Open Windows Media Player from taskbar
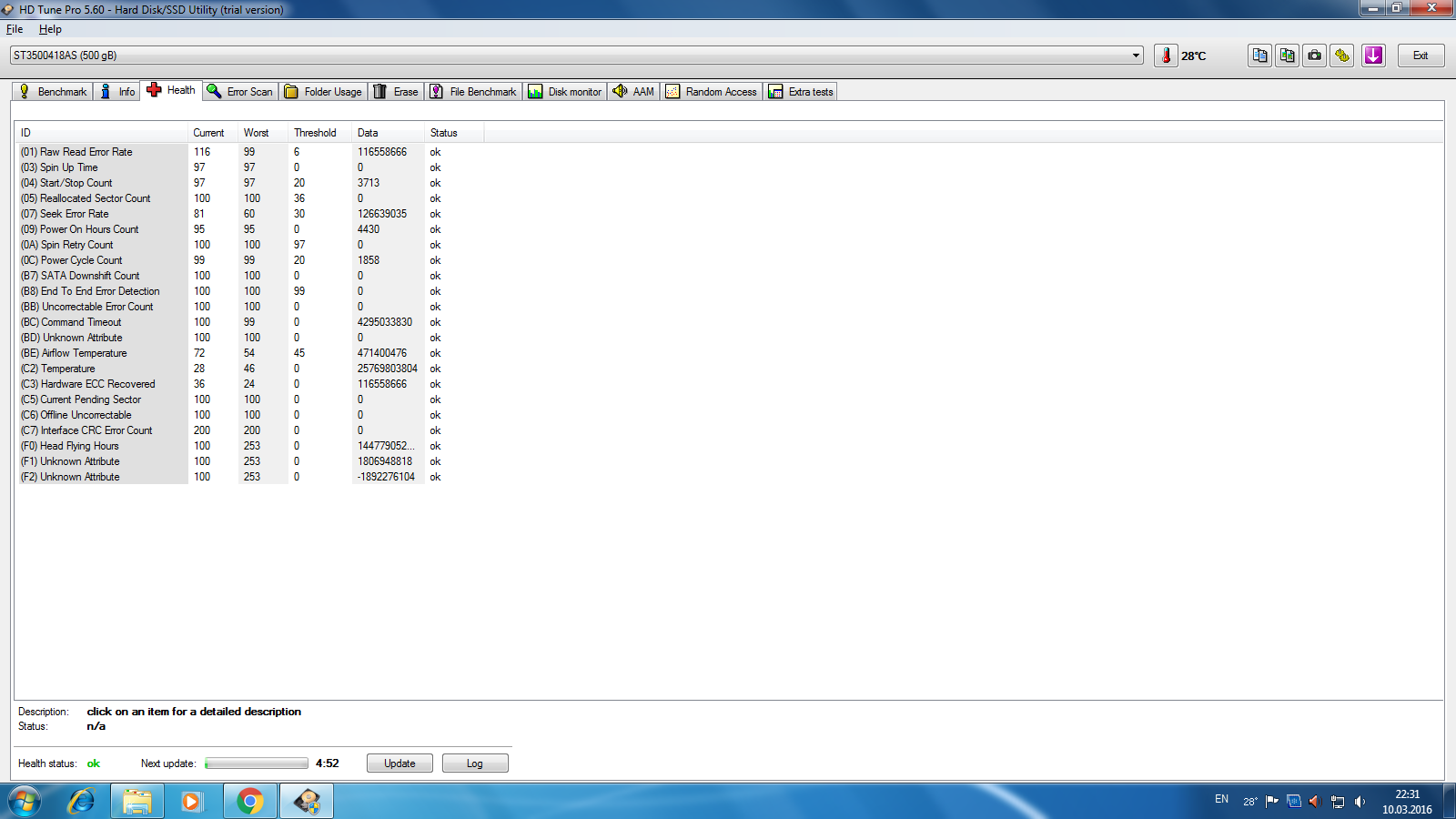Viewport: 1456px width, 819px height. click(191, 802)
